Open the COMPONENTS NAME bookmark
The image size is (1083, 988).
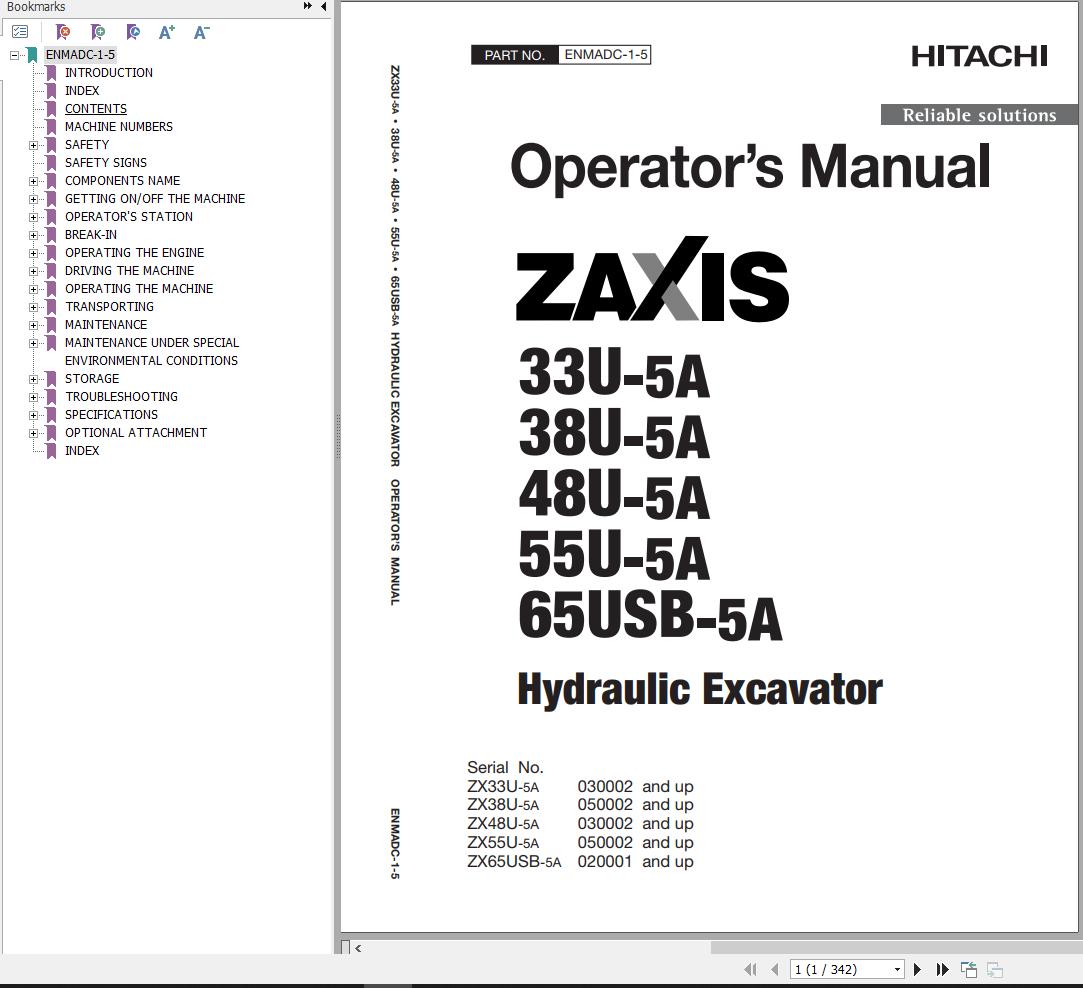tap(122, 180)
